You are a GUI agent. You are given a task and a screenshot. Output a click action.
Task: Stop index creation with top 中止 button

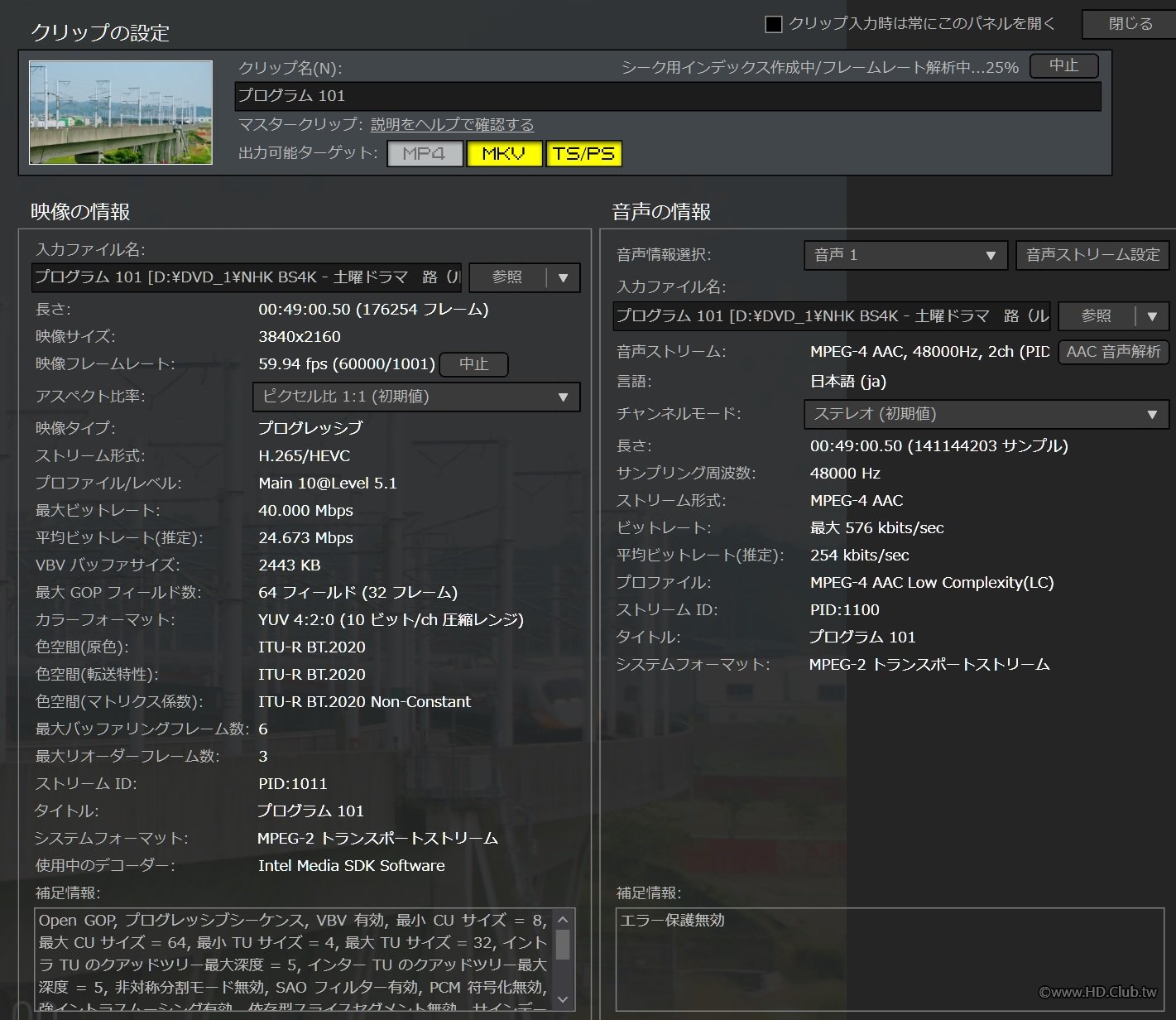pos(1063,66)
